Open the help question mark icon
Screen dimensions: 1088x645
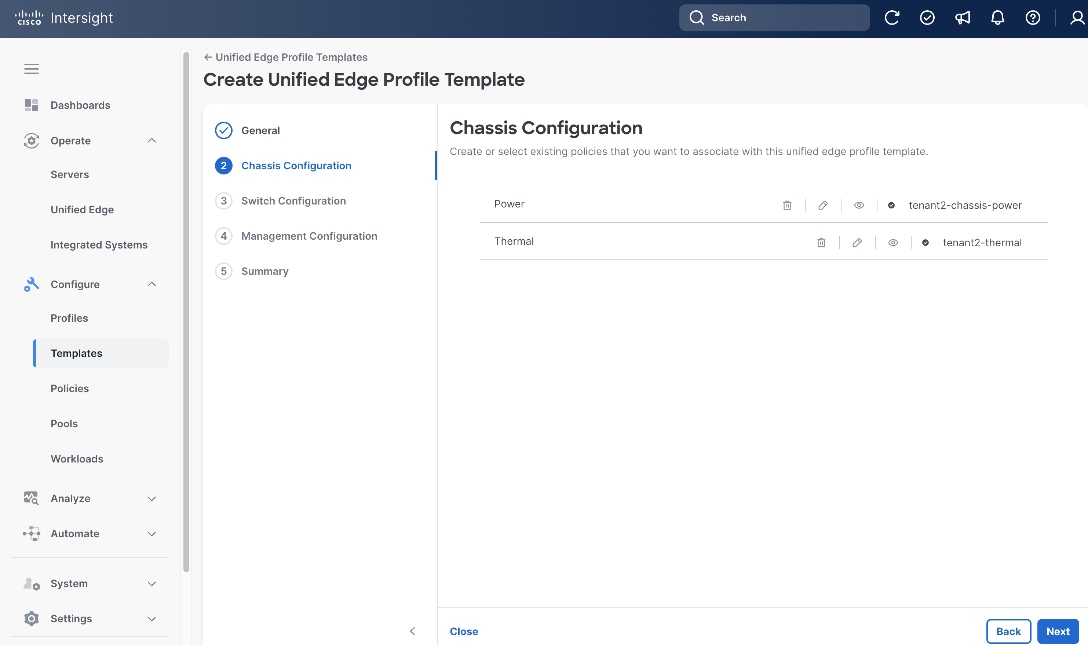click(1032, 18)
